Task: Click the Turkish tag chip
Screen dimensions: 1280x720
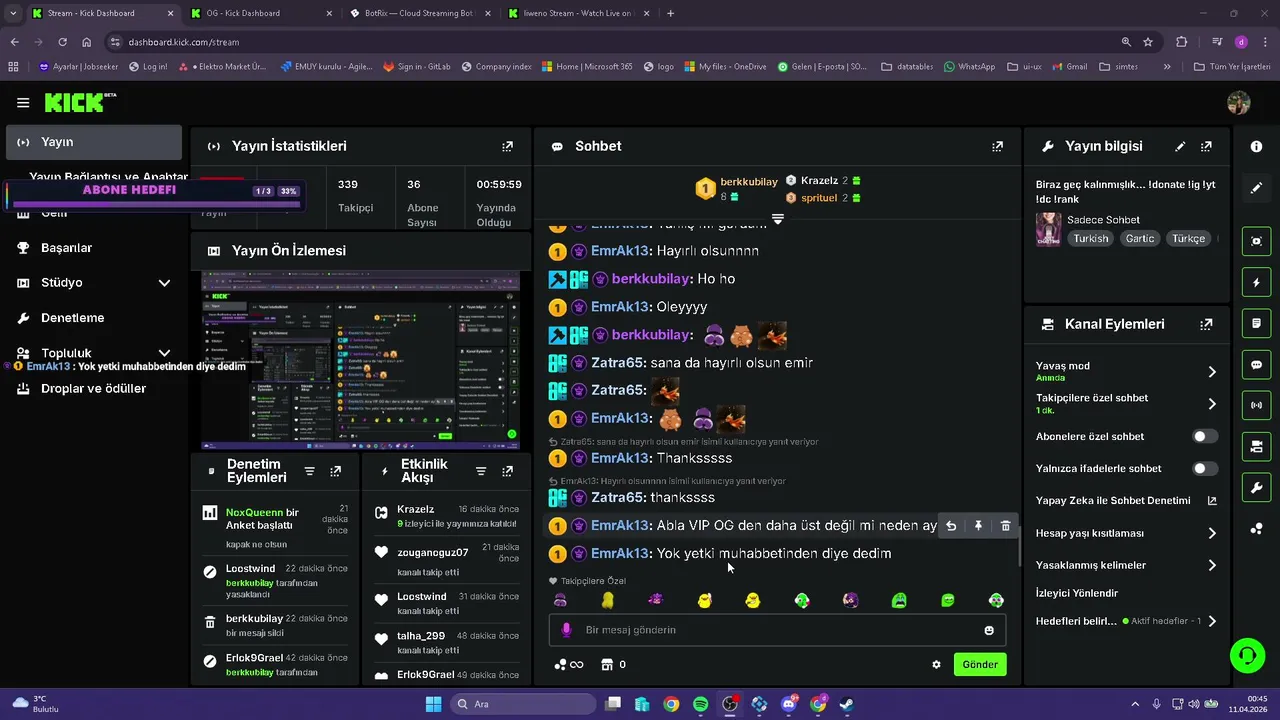Action: click(1091, 238)
